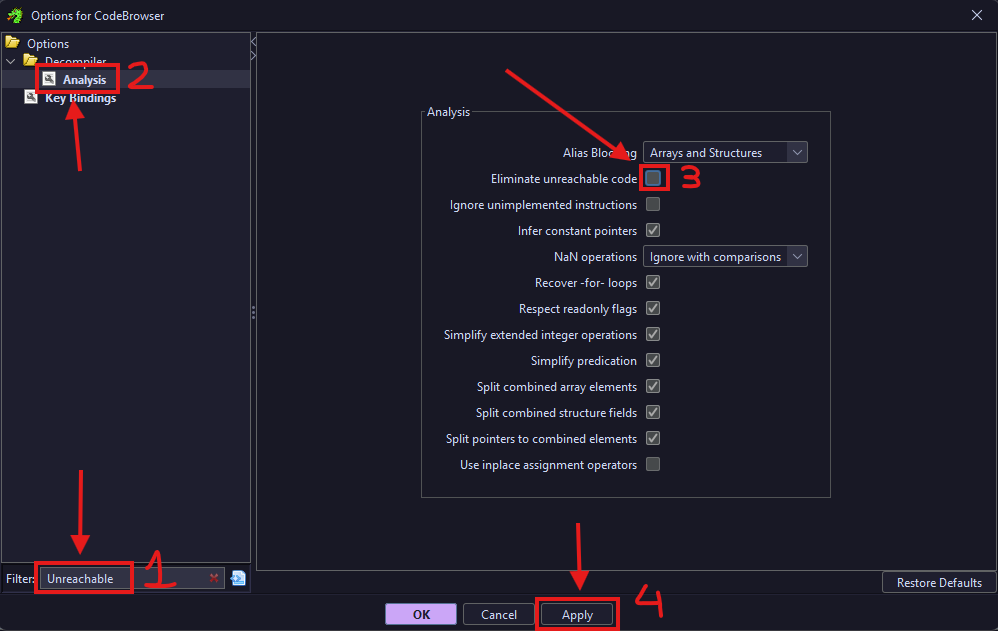The image size is (998, 631).
Task: Open filter options icon beside filter field
Action: (238, 578)
